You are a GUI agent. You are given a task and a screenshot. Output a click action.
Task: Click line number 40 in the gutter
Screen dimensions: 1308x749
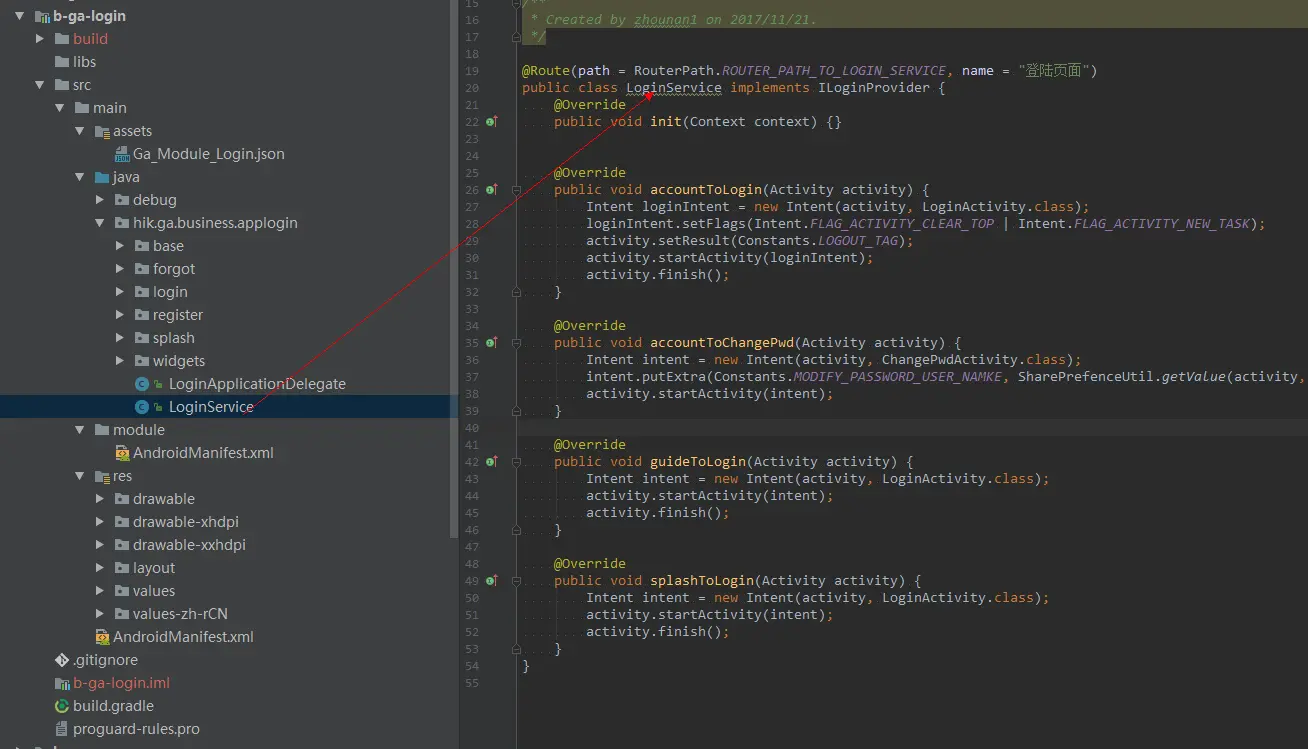click(x=472, y=428)
